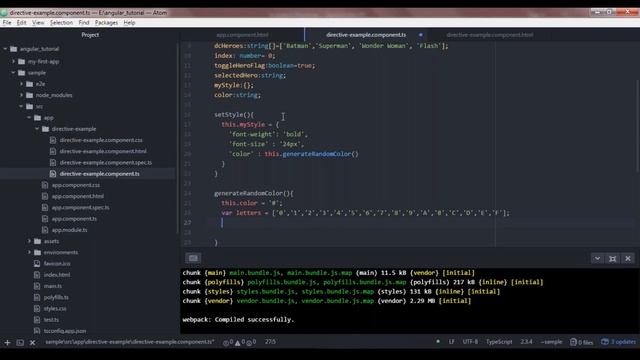640x360 pixels.
Task: Open test.ts file
Action: [51, 320]
